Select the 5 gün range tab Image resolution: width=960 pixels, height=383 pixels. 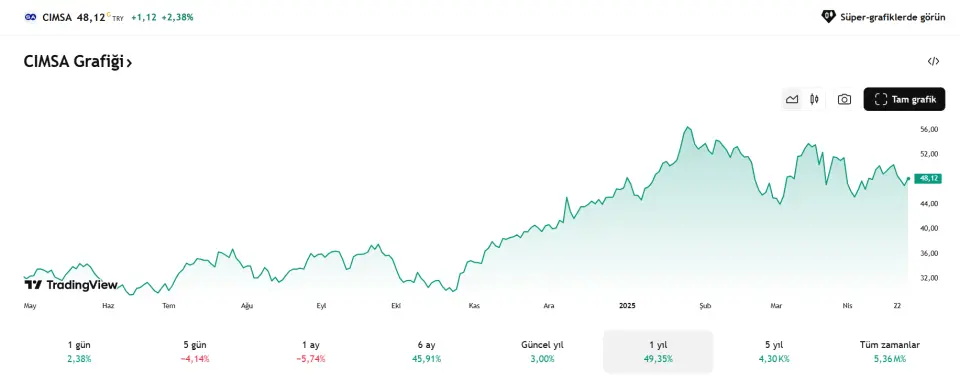click(195, 352)
